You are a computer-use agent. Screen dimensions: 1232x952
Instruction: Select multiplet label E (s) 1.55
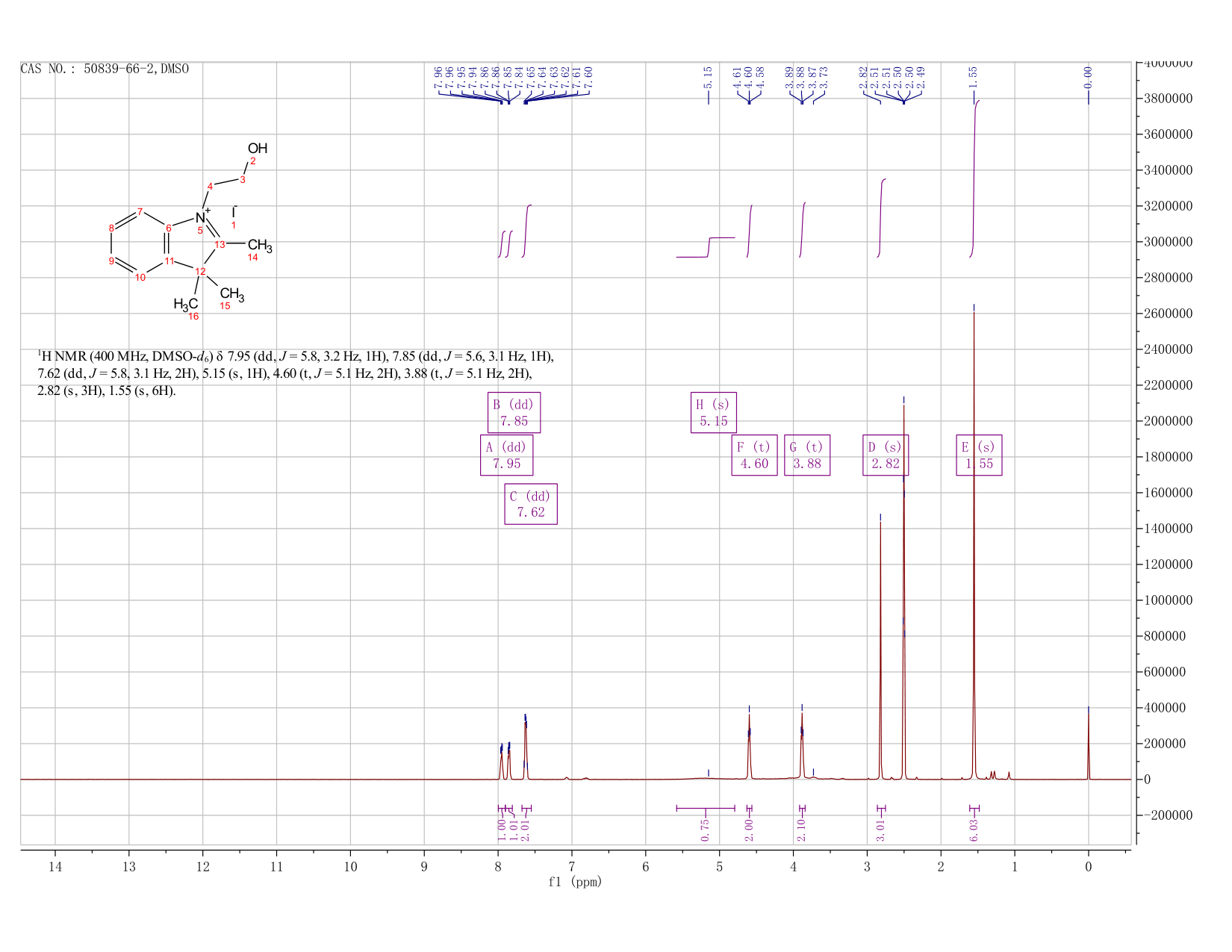coord(979,455)
